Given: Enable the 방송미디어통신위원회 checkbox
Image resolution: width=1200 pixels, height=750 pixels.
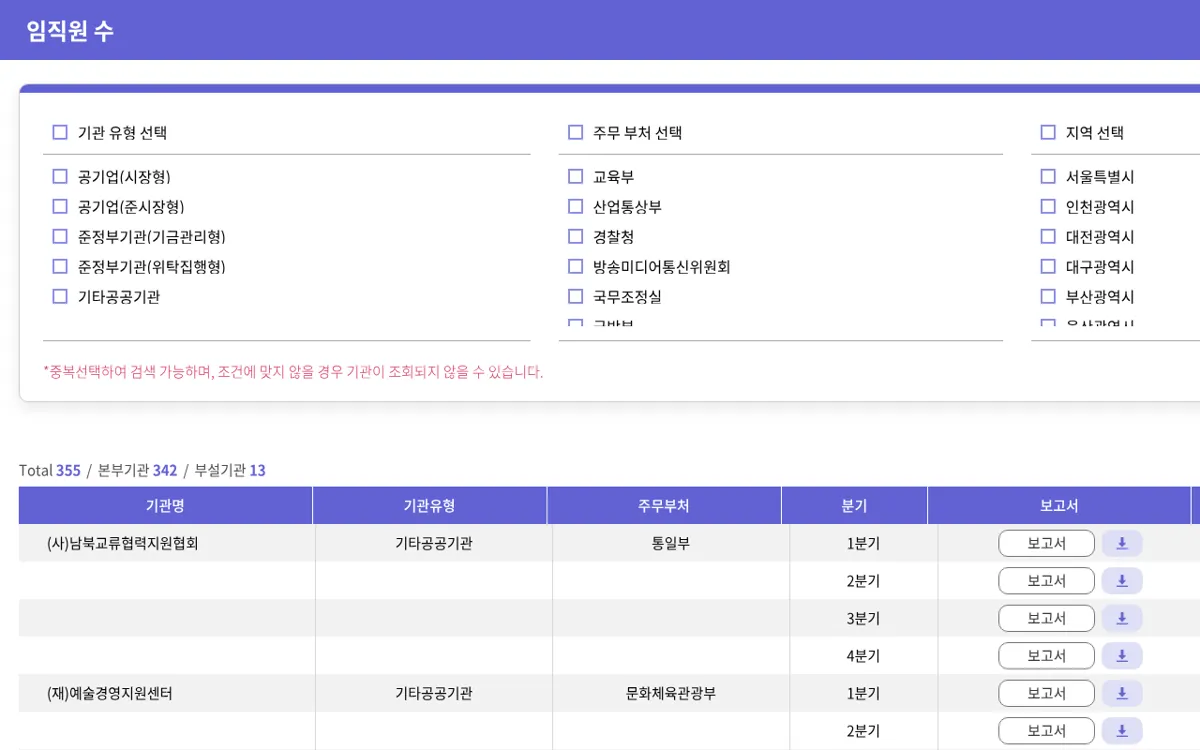Looking at the screenshot, I should click(575, 267).
